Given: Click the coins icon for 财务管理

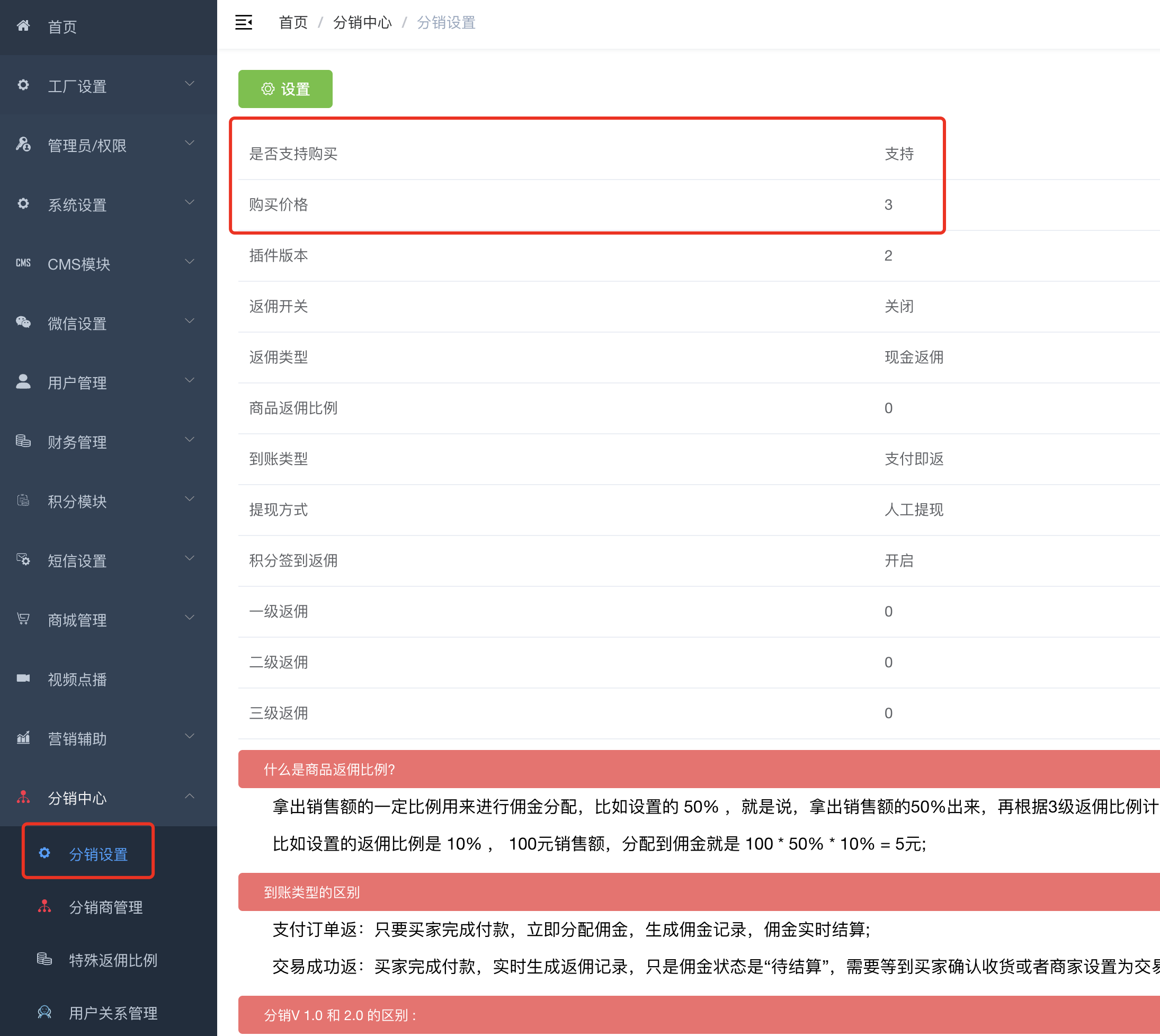Looking at the screenshot, I should click(x=23, y=441).
